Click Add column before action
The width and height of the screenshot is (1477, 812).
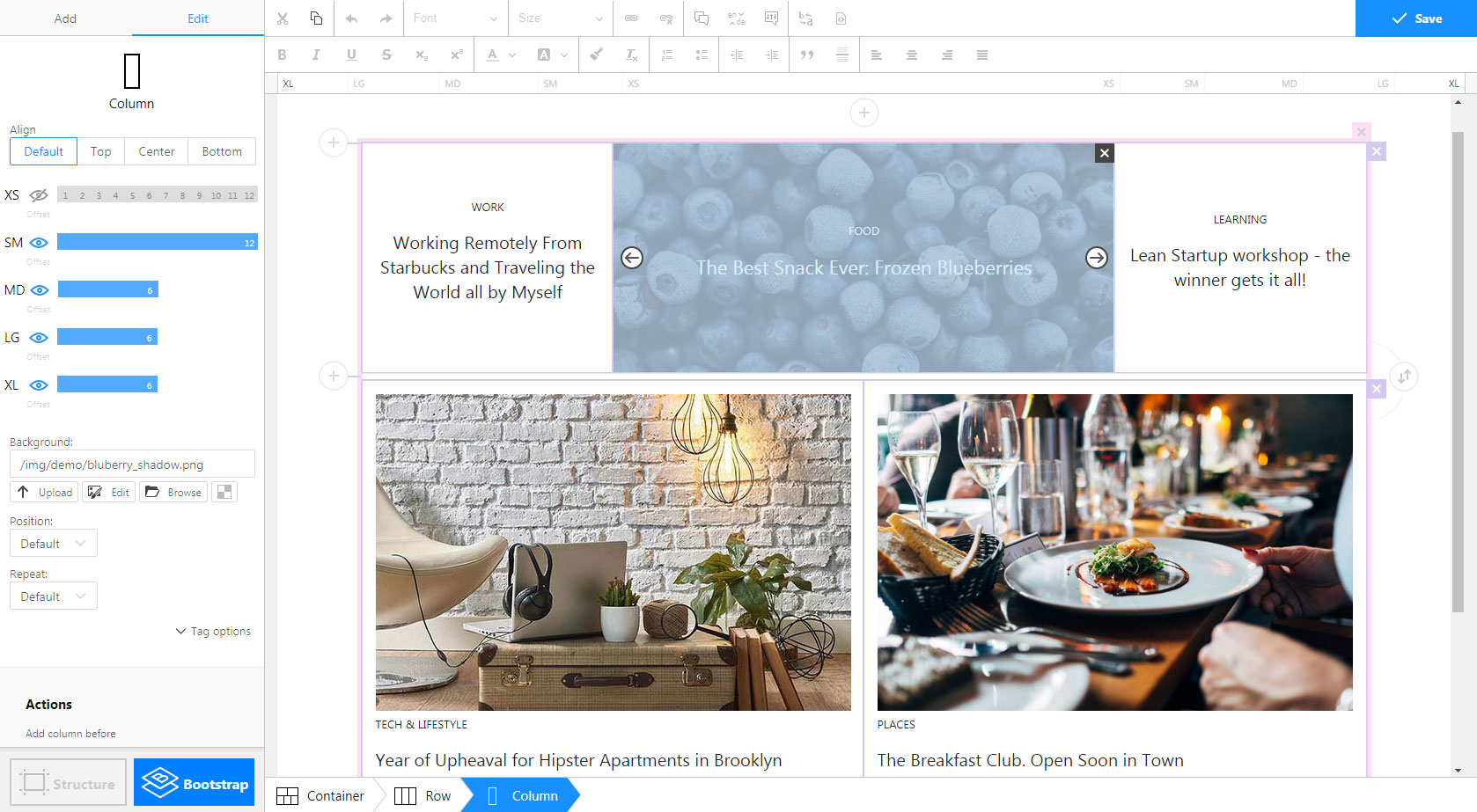70,734
